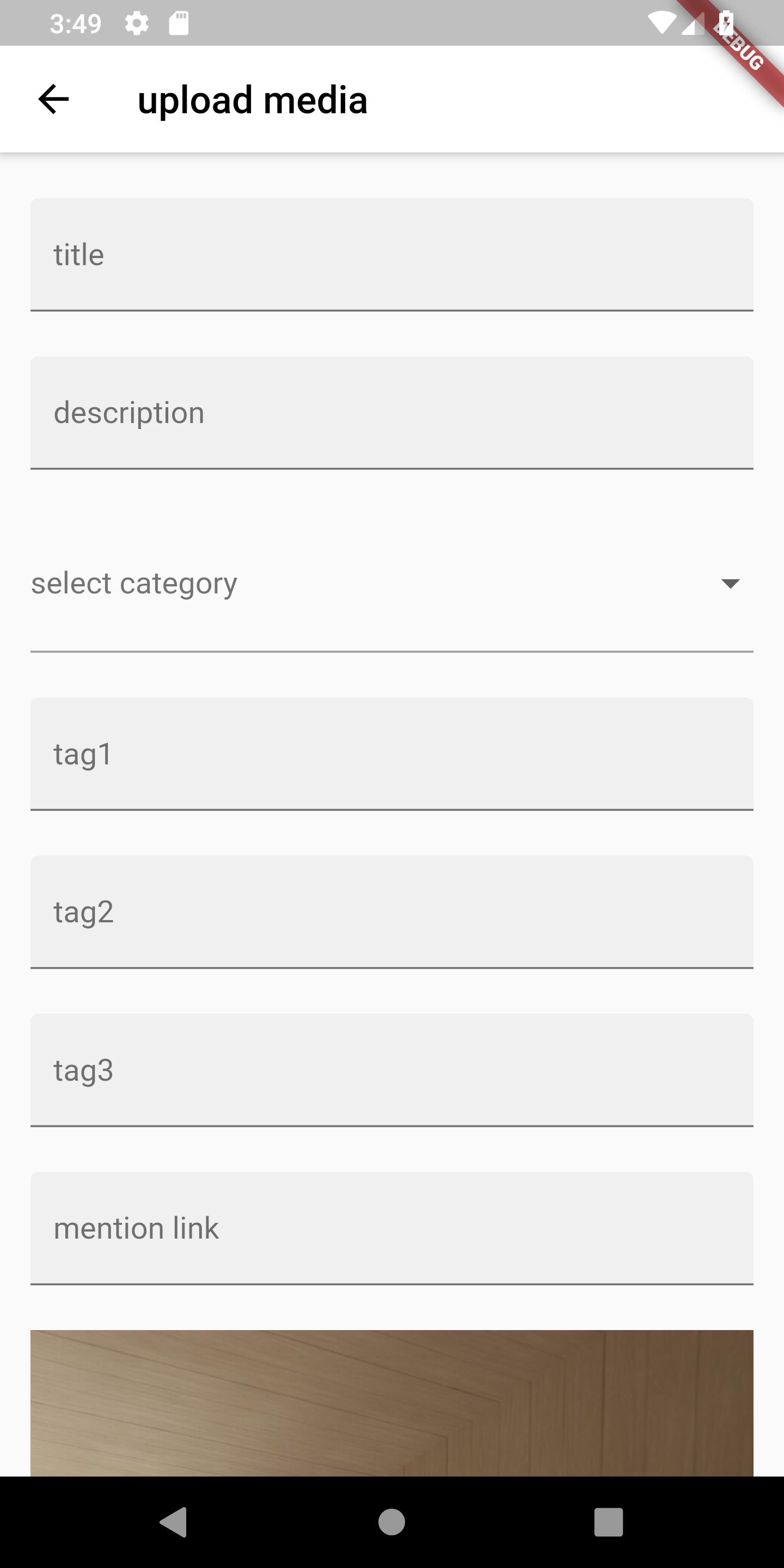
Task: Select the tag1 text field
Action: pyautogui.click(x=392, y=754)
